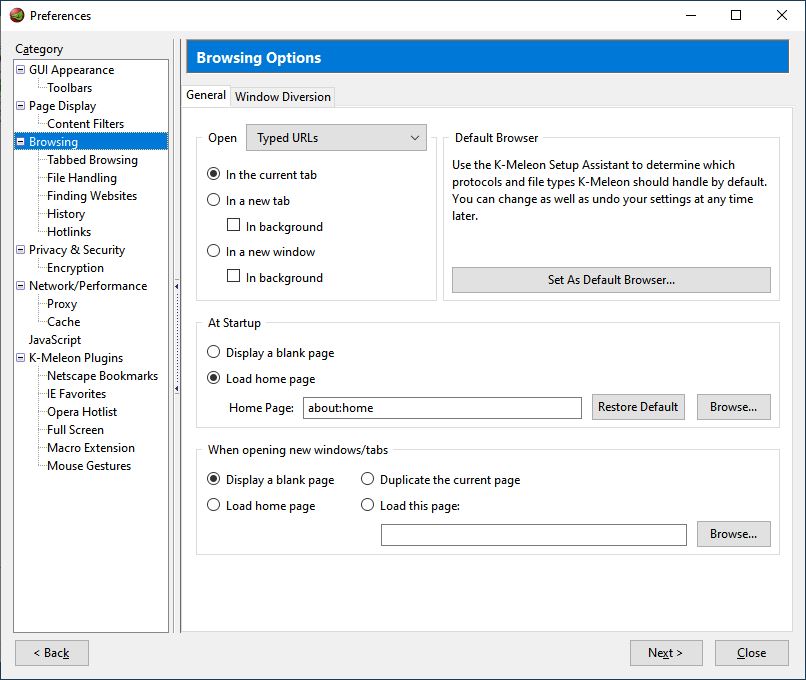Screen dimensions: 806x680
Task: Collapse the Network/Performance tree node
Action: [21, 285]
